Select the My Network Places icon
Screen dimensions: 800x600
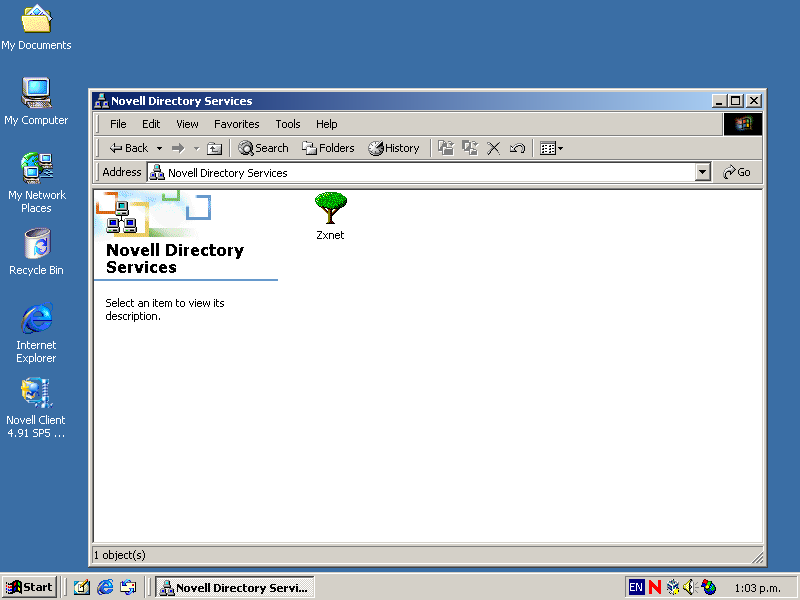pos(37,183)
